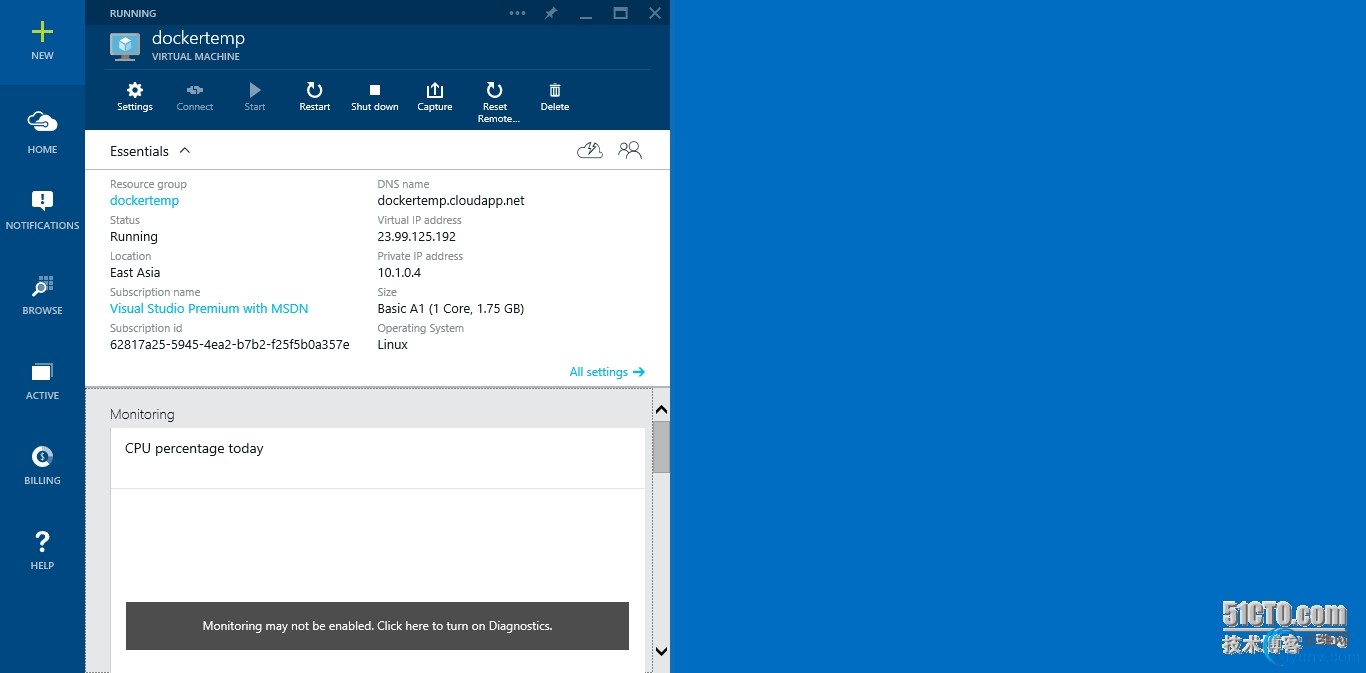Click the green plus NEW icon
This screenshot has height=673, width=1366.
tap(42, 32)
